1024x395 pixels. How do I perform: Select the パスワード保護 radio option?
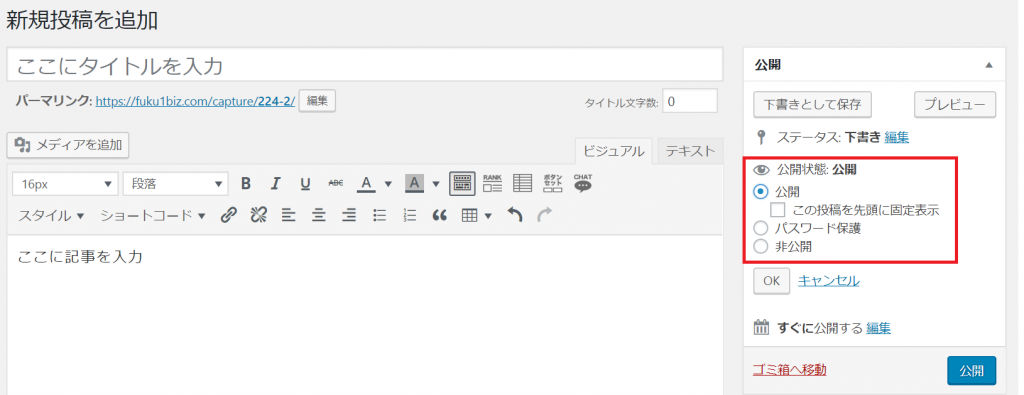coord(760,229)
